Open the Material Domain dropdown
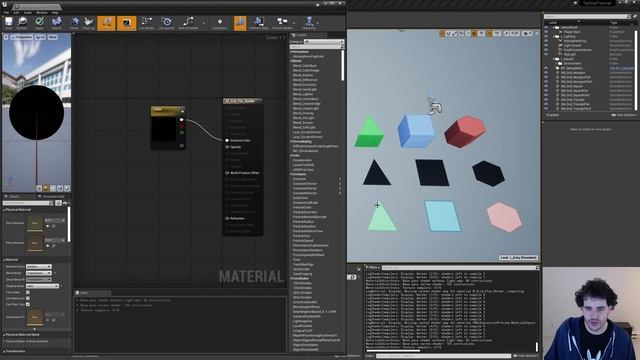 (x=39, y=267)
